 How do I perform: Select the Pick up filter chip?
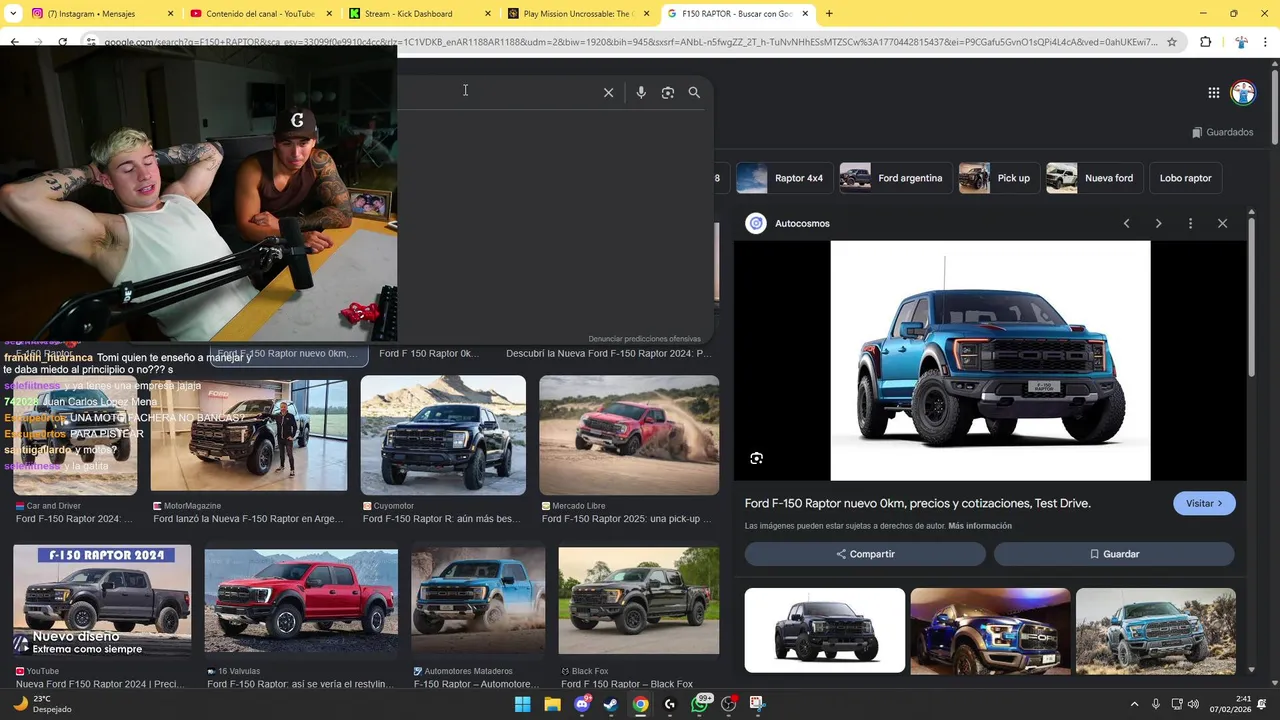998,178
